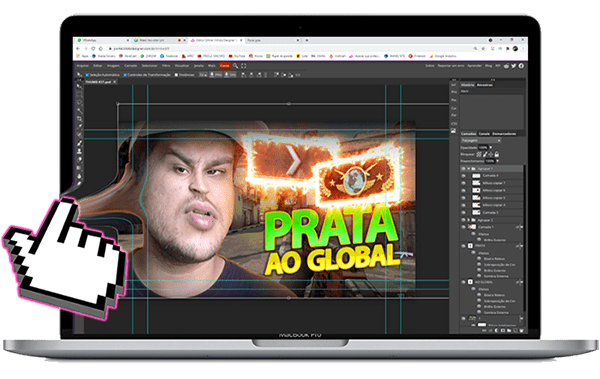
Task: Open the Camada menu
Action: click(x=130, y=65)
